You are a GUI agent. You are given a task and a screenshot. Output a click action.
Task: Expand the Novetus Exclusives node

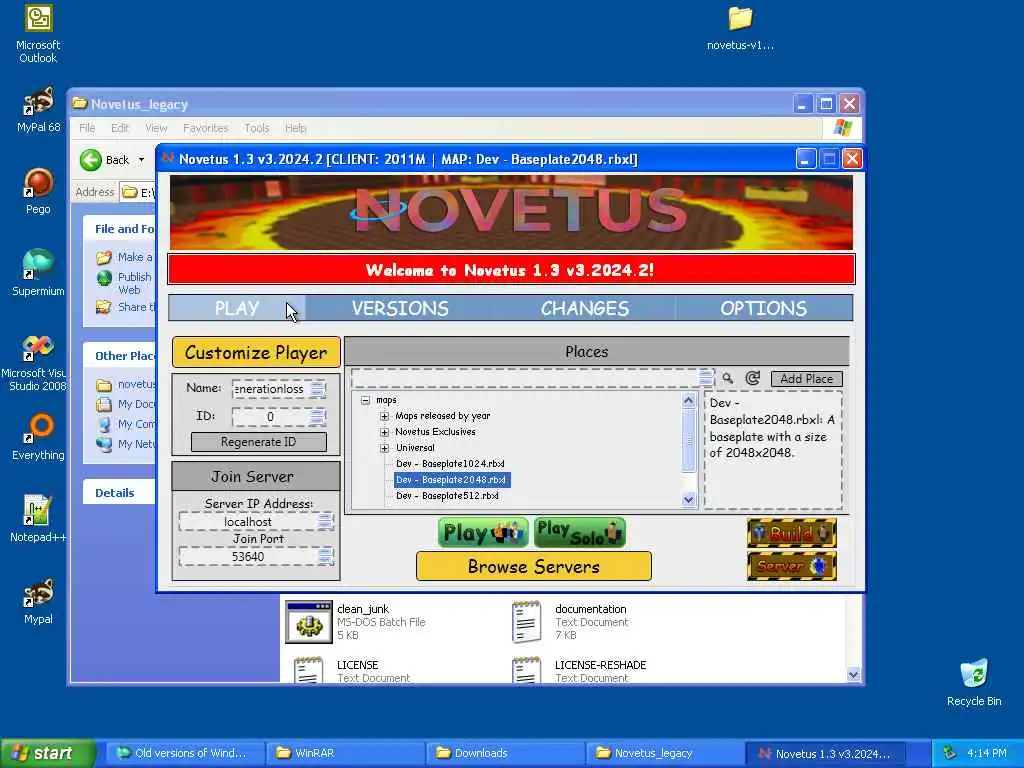[x=385, y=432]
